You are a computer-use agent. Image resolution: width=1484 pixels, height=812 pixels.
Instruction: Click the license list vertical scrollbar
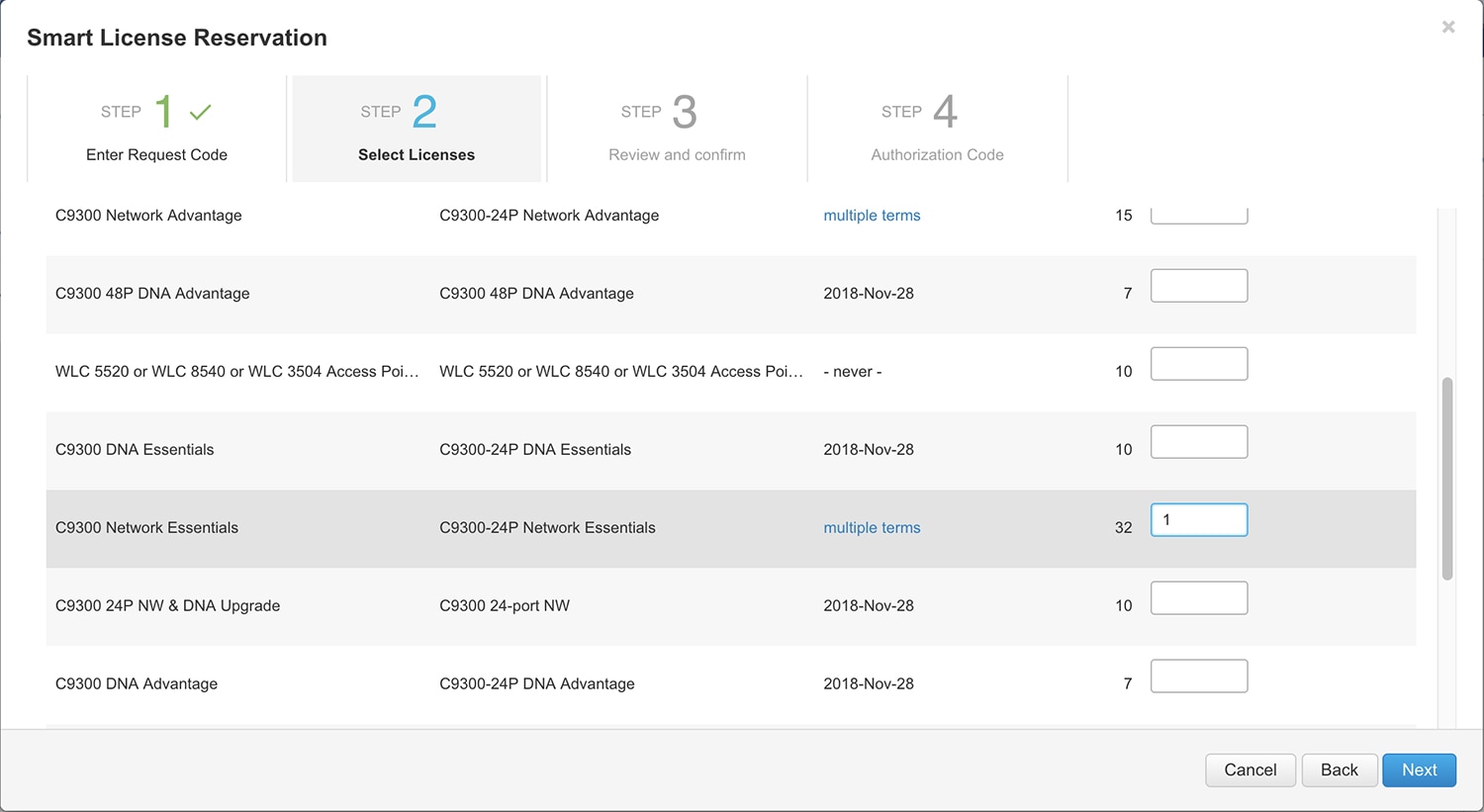[x=1447, y=479]
